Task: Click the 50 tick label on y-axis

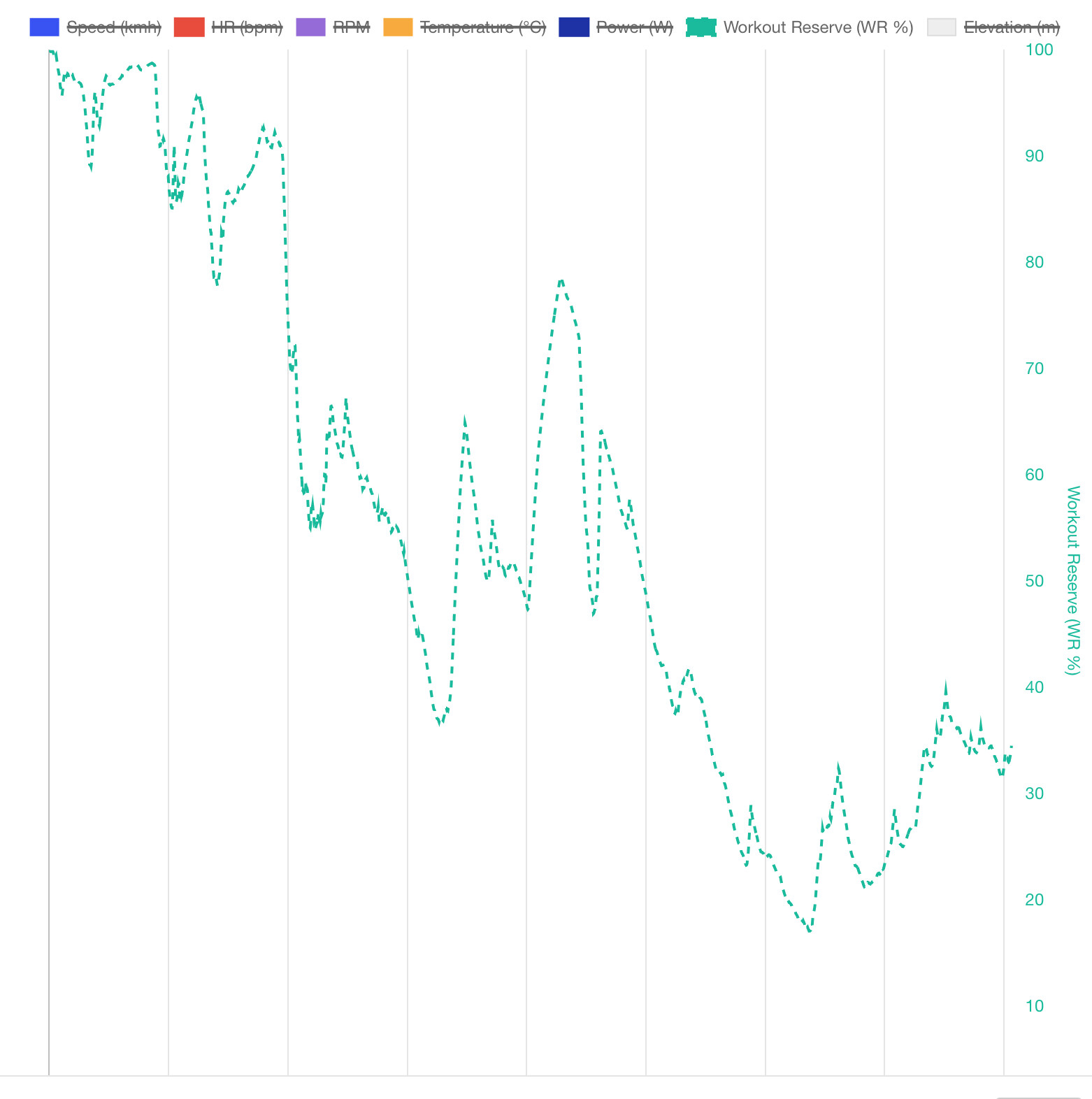Action: [1034, 581]
